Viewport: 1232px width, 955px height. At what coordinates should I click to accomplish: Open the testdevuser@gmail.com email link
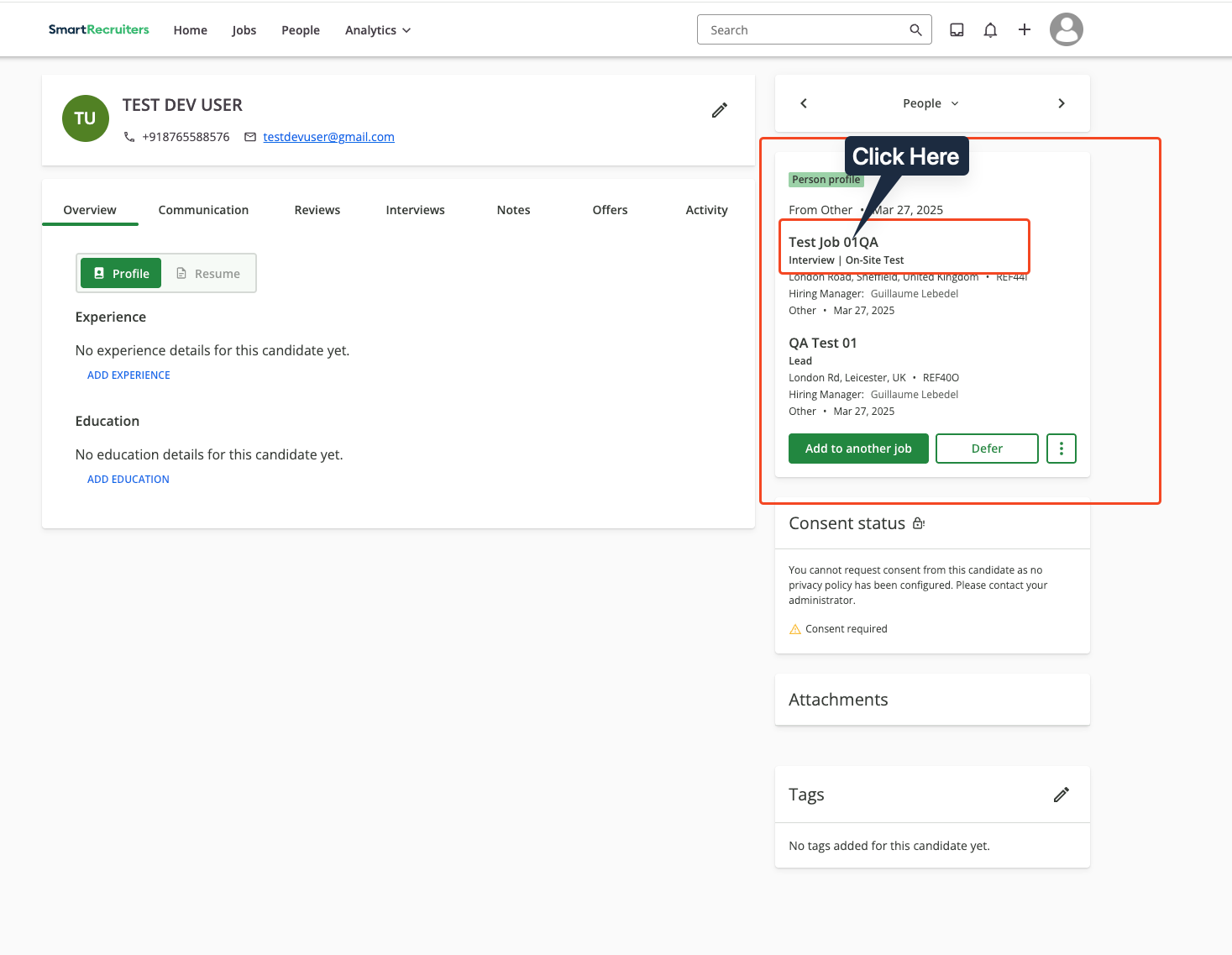(328, 137)
